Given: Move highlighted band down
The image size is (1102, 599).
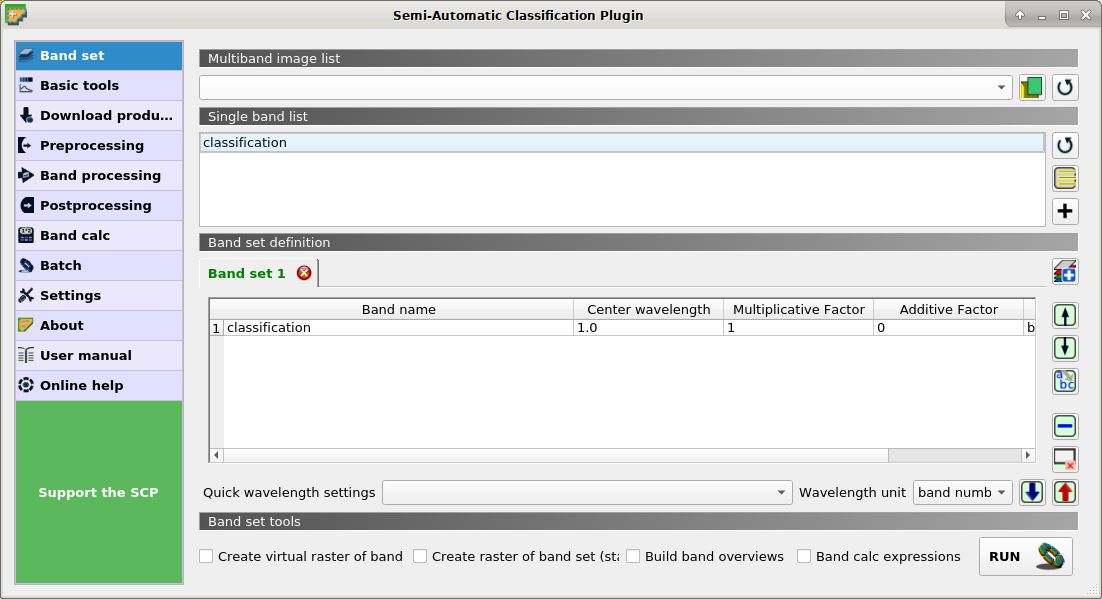Looking at the screenshot, I should coord(1065,347).
